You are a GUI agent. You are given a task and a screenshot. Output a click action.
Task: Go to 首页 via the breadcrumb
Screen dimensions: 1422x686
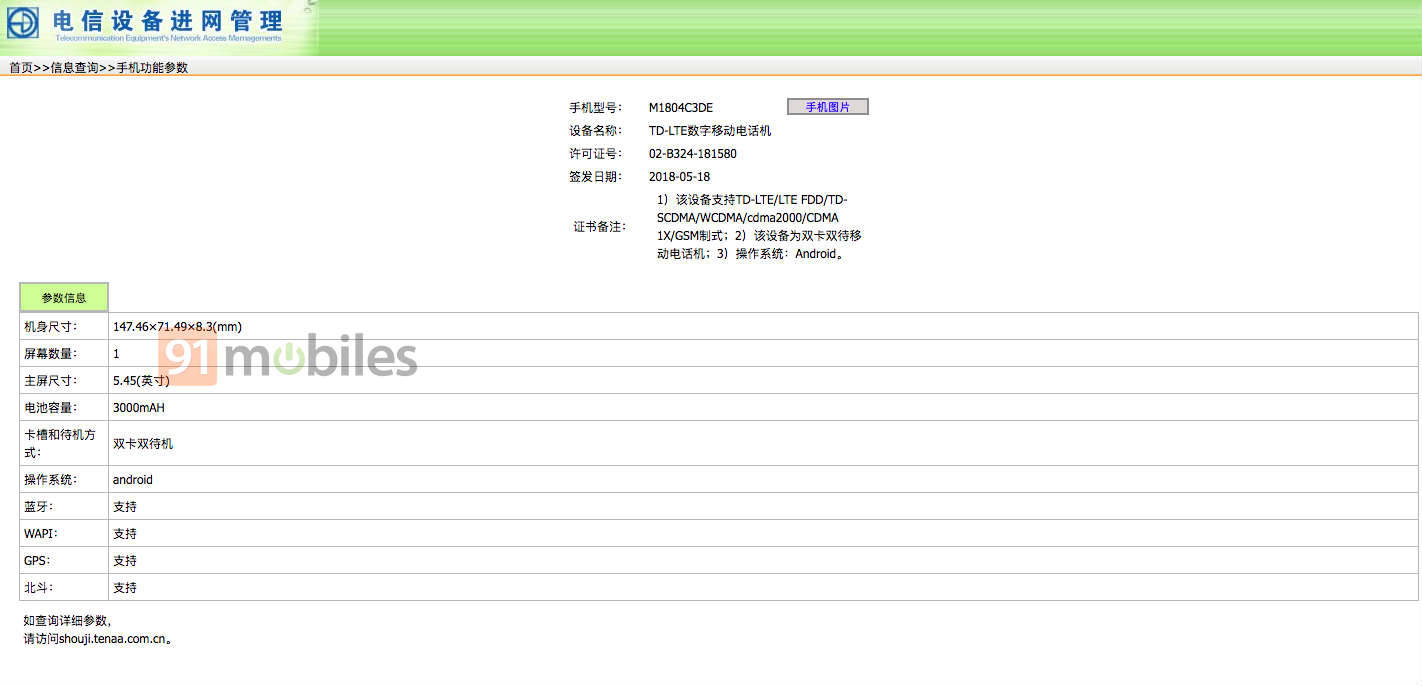click(21, 68)
